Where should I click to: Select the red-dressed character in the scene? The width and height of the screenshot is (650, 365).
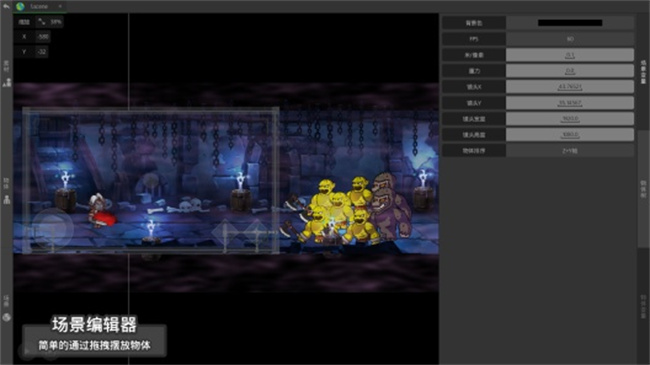[x=101, y=211]
